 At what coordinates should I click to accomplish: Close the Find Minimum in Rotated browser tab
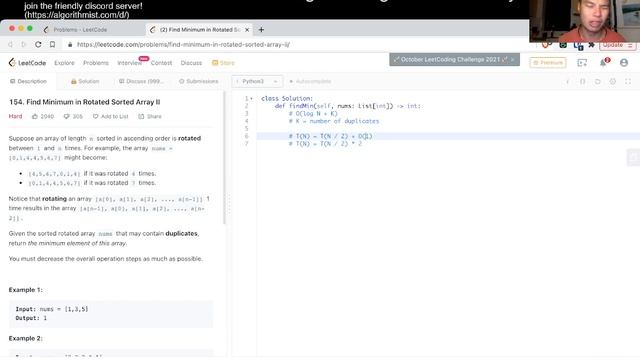pyautogui.click(x=247, y=30)
